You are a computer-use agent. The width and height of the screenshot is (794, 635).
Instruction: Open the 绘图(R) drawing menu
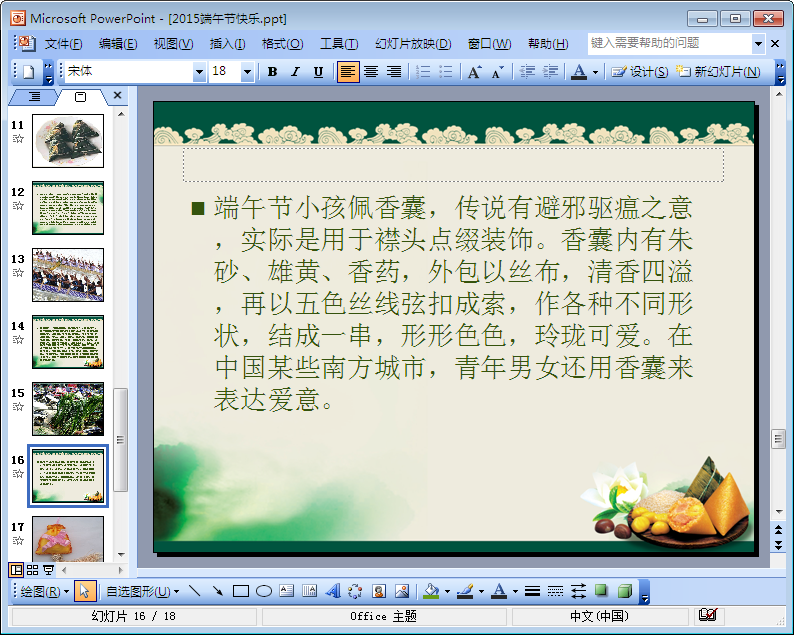[x=44, y=591]
